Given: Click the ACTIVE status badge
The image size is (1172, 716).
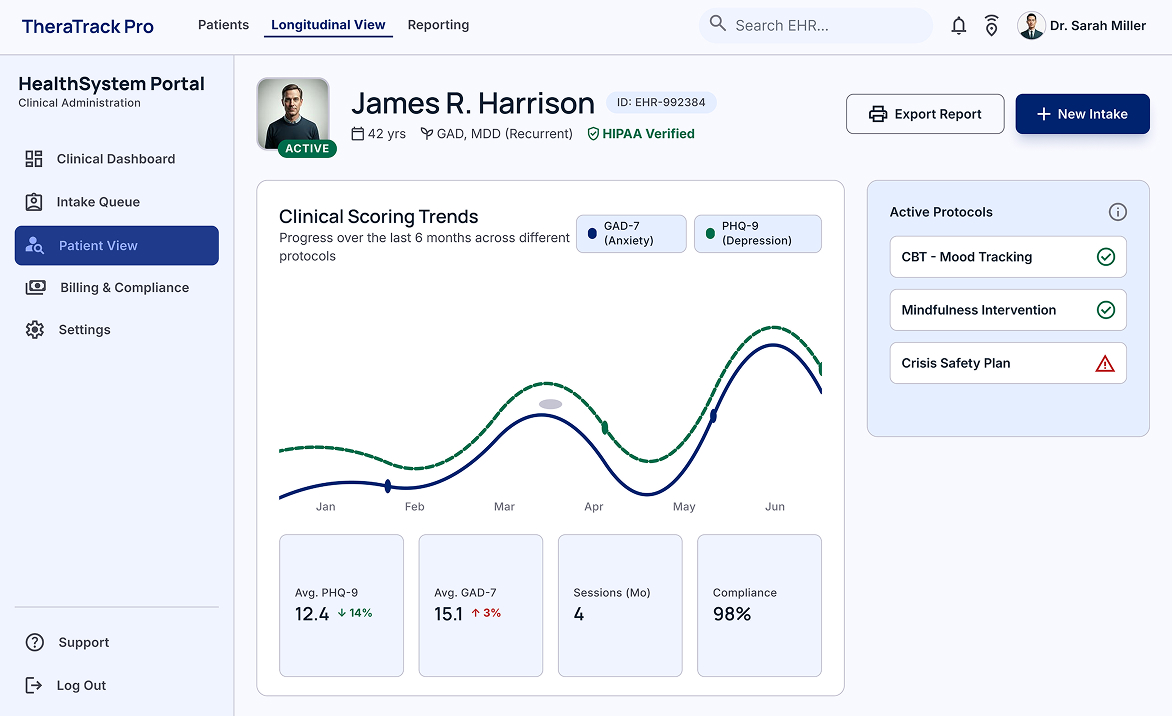Looking at the screenshot, I should pos(307,148).
